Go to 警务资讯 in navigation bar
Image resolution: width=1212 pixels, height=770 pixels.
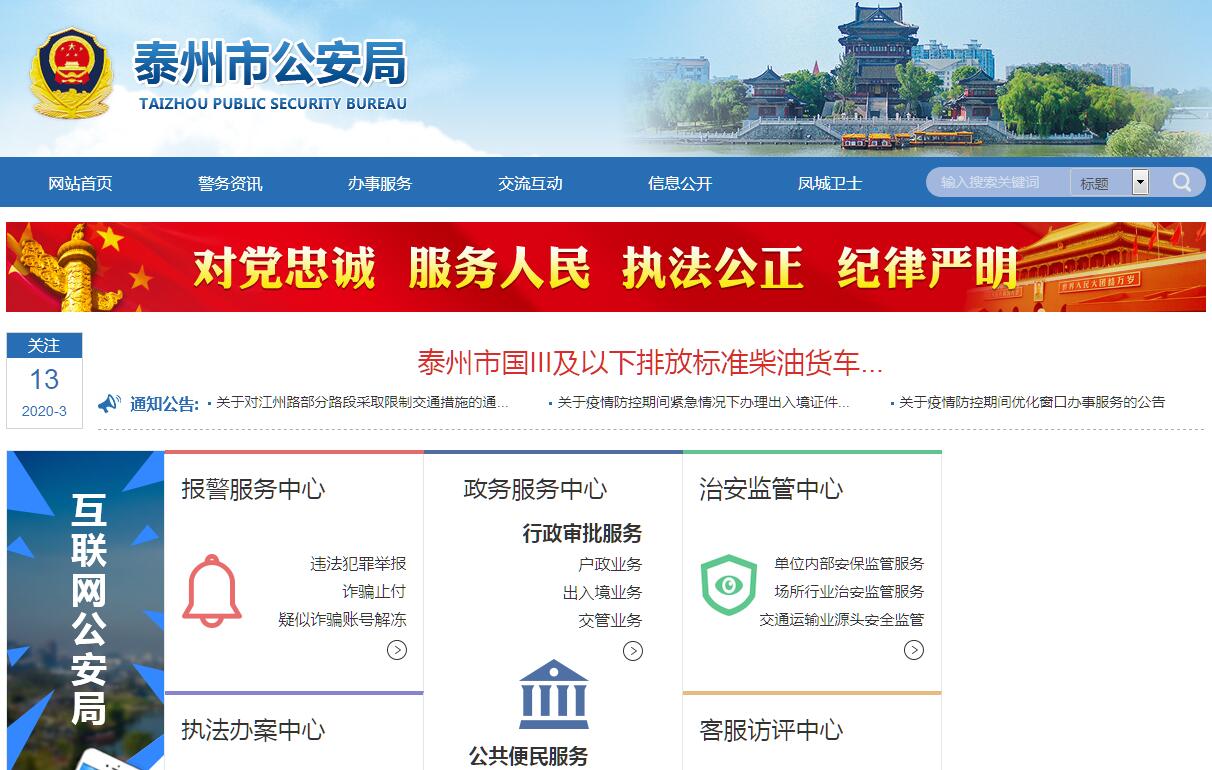pyautogui.click(x=230, y=183)
